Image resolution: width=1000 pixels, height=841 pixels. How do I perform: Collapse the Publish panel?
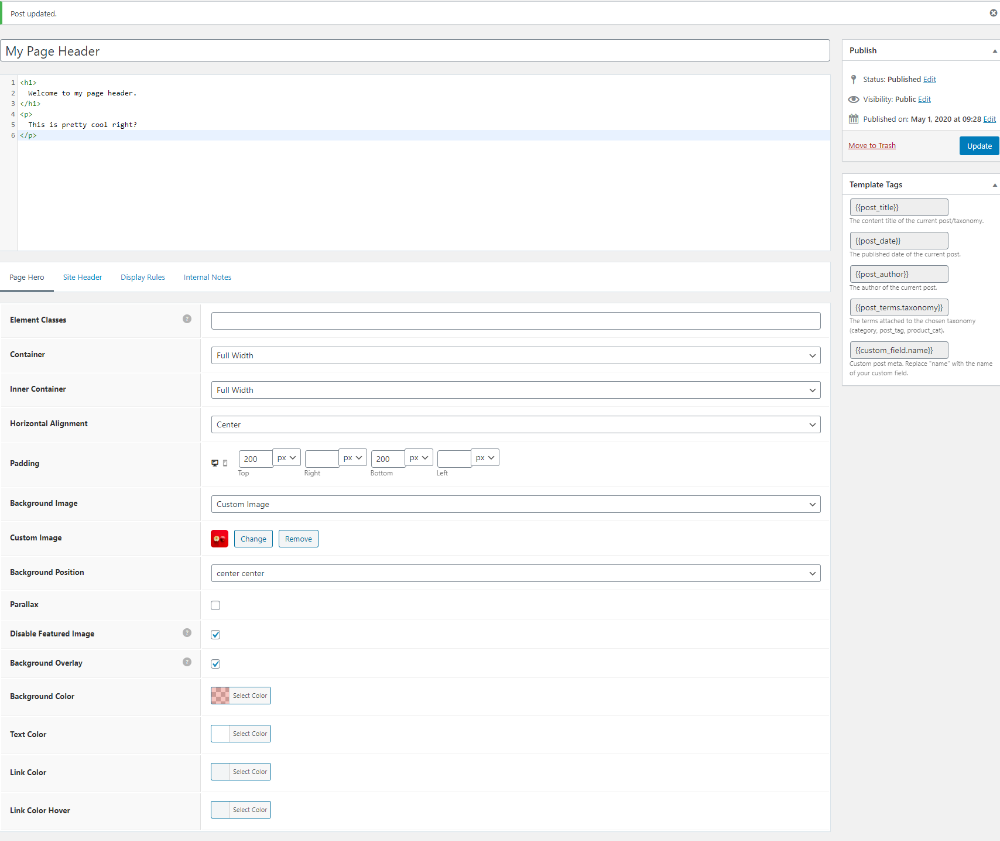pyautogui.click(x=994, y=51)
